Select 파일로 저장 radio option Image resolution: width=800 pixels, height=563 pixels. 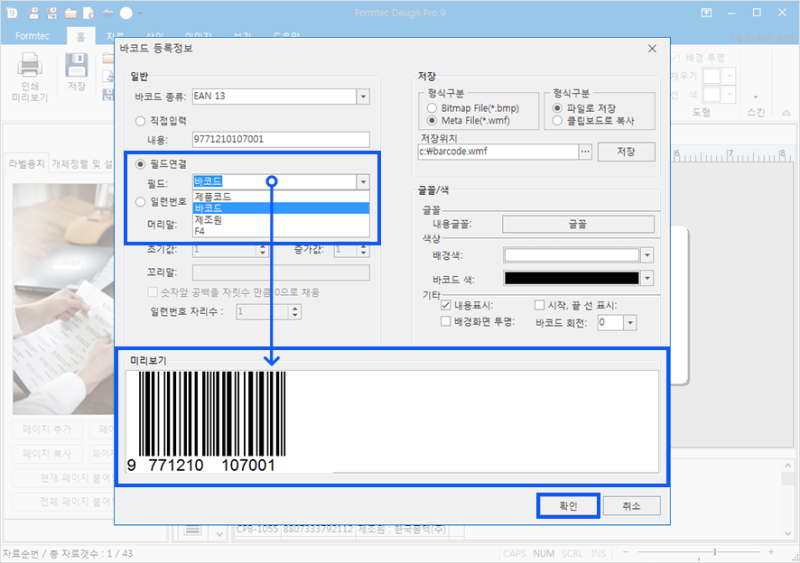pos(557,108)
